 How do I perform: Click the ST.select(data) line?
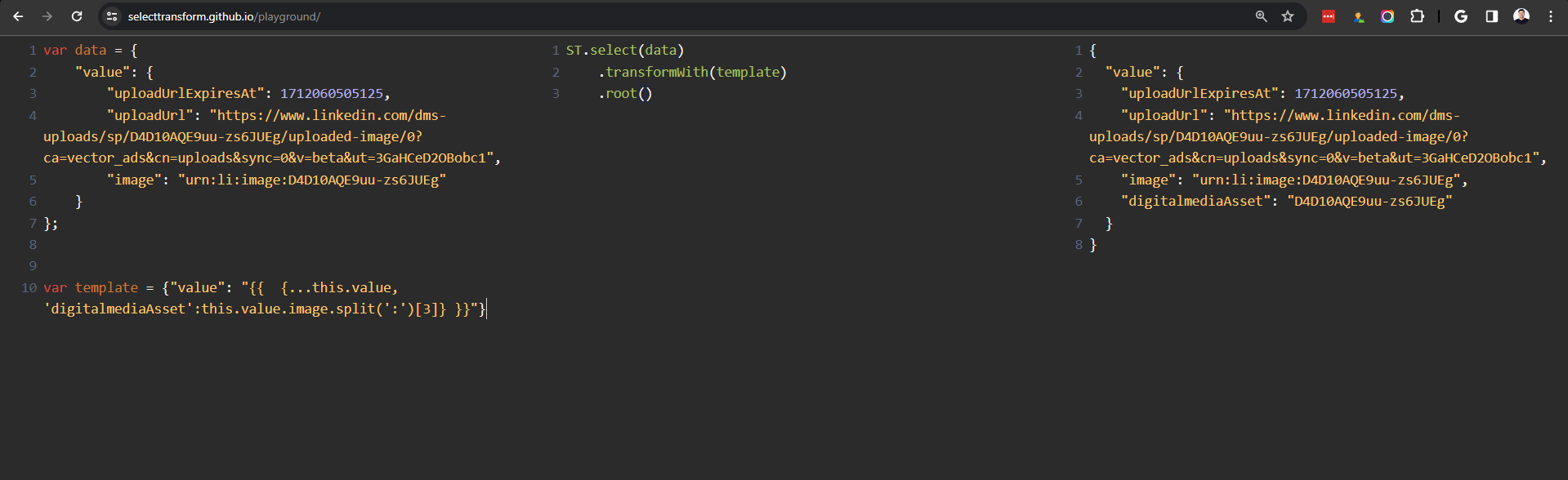tap(625, 50)
